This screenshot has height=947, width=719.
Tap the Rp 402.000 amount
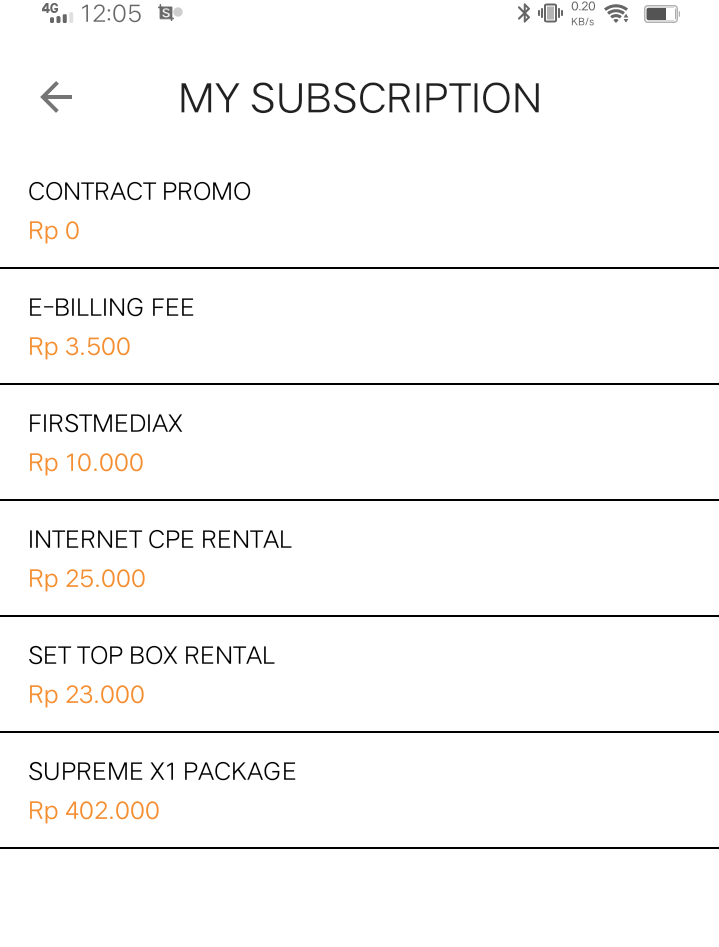pyautogui.click(x=94, y=810)
